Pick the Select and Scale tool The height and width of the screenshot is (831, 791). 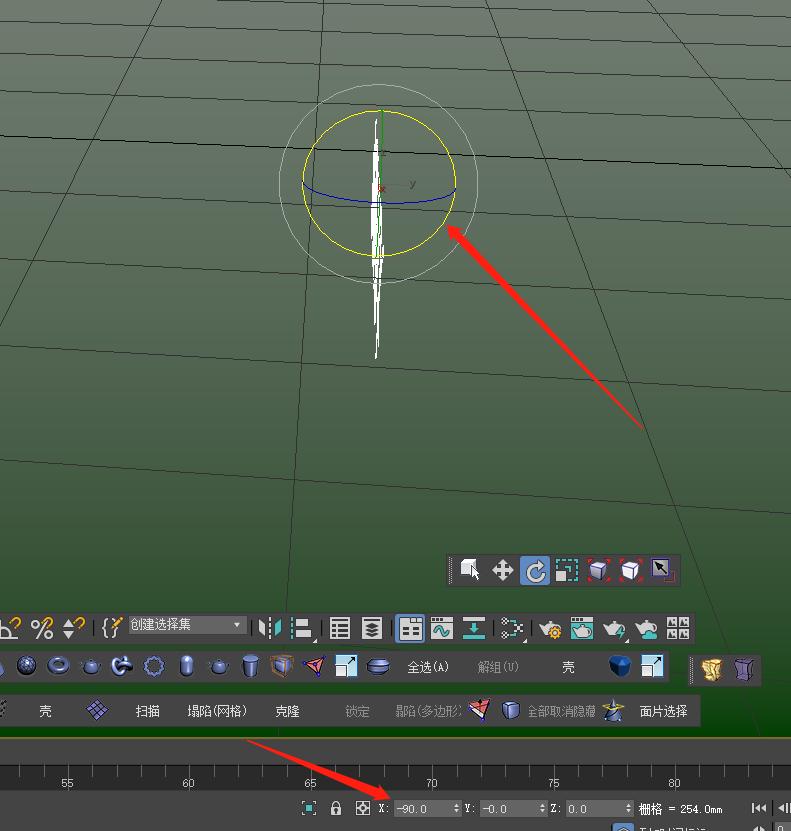click(566, 571)
